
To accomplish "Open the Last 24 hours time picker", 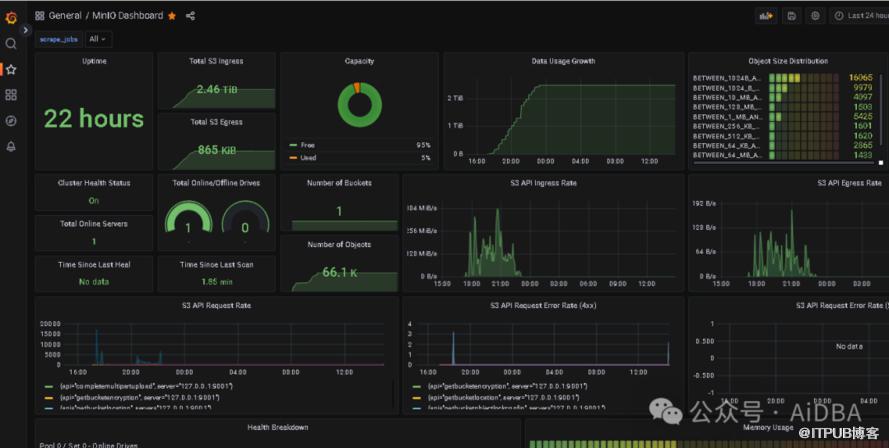I will pos(860,16).
